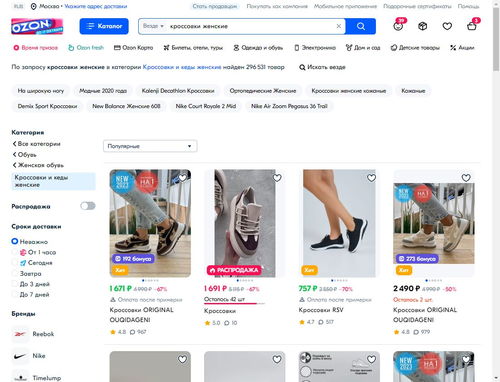The height and width of the screenshot is (382, 500).
Task: Select the От 1 часа delivery option
Action: tap(15, 252)
